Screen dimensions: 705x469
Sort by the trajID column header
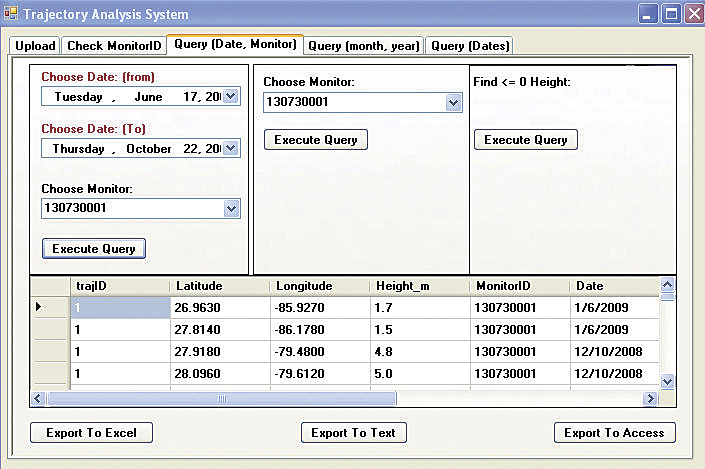point(120,286)
